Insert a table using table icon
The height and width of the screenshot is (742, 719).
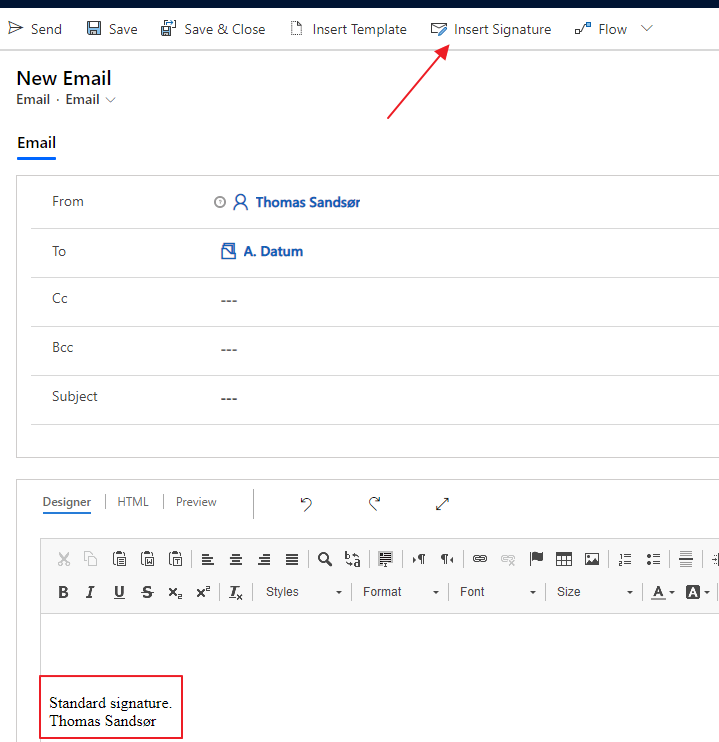[564, 559]
